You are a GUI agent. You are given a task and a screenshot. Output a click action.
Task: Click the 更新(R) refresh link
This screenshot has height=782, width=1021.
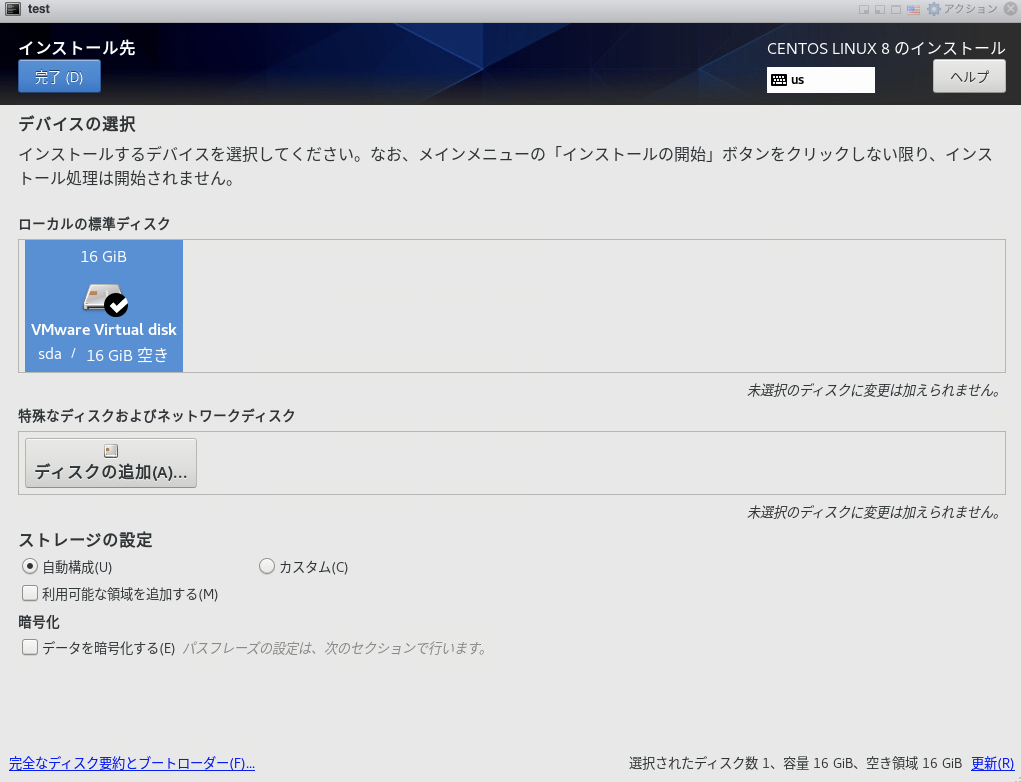[992, 763]
